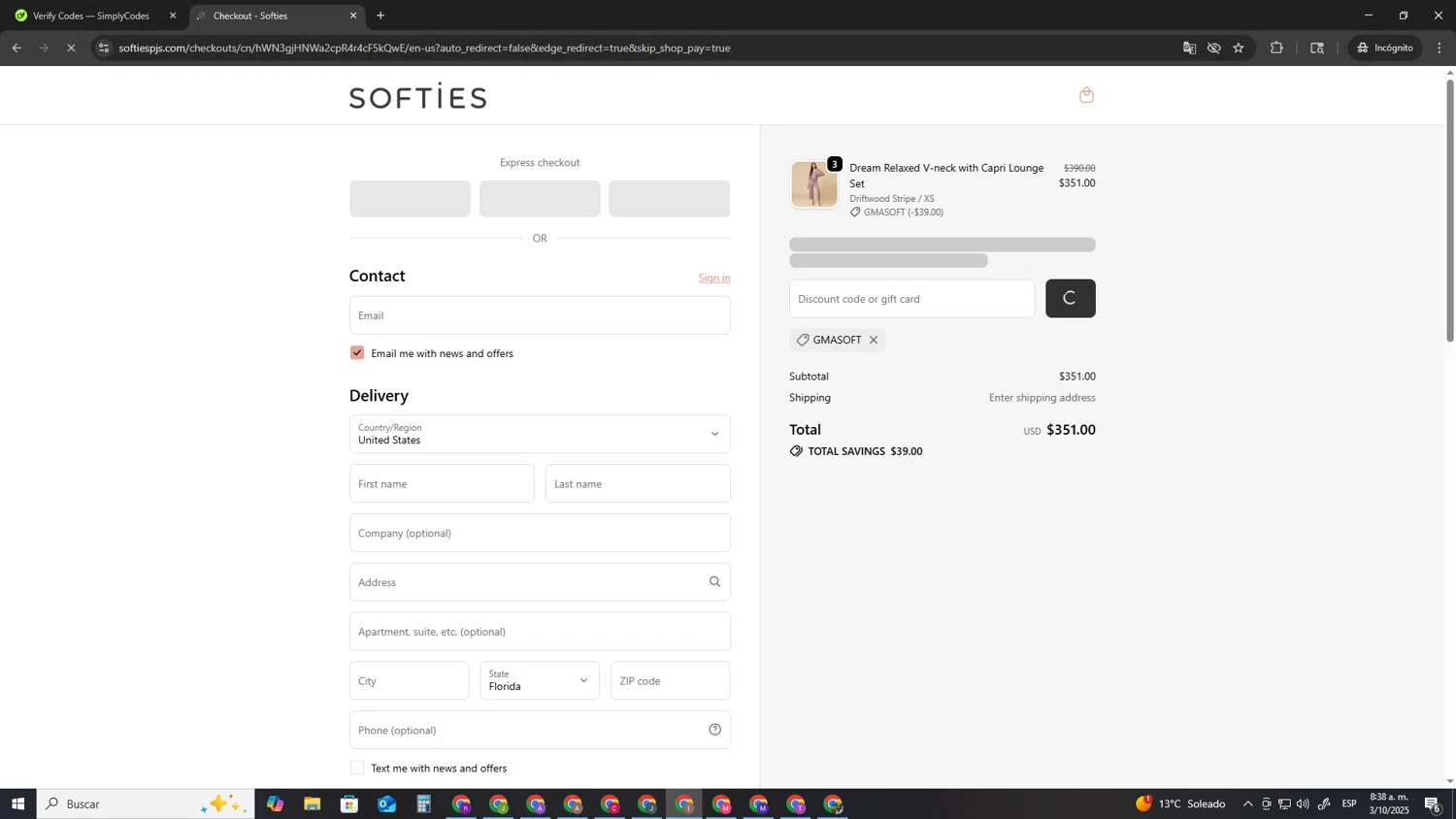Open Chrome three-dot menu
This screenshot has width=1456, height=819.
(x=1439, y=48)
